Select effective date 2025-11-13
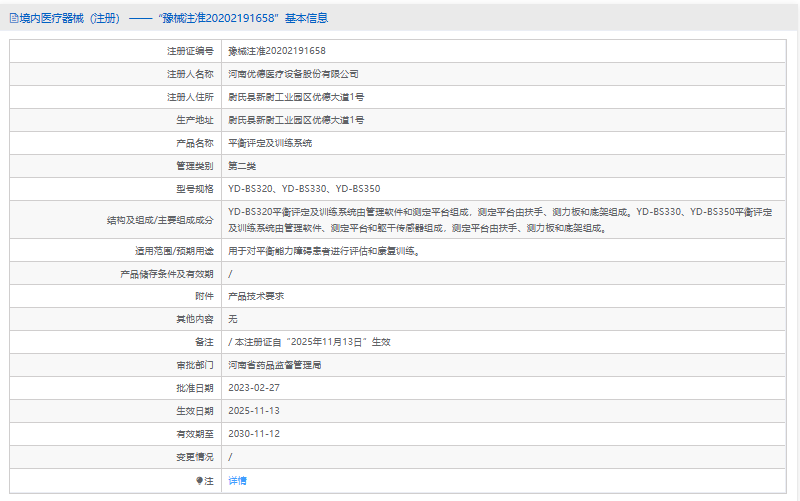Viewport: 800px width, 501px height. pos(254,411)
